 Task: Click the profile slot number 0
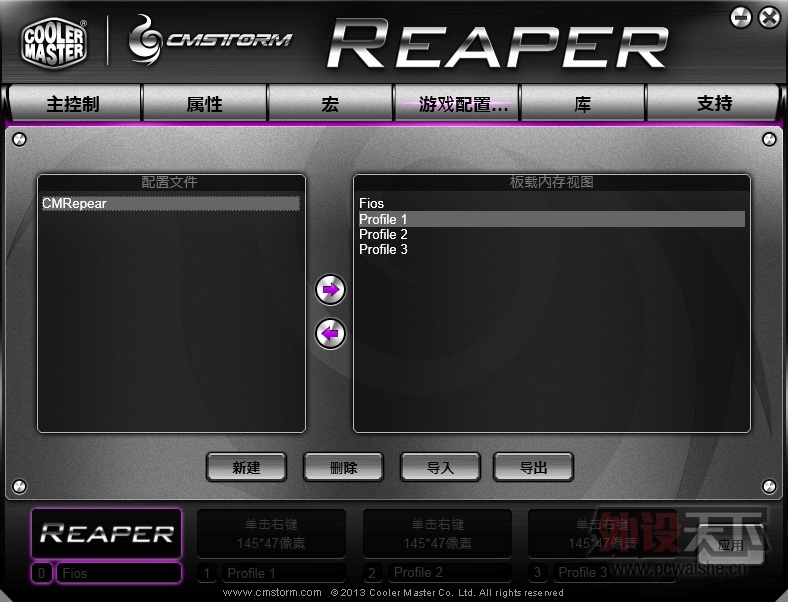pyautogui.click(x=42, y=573)
